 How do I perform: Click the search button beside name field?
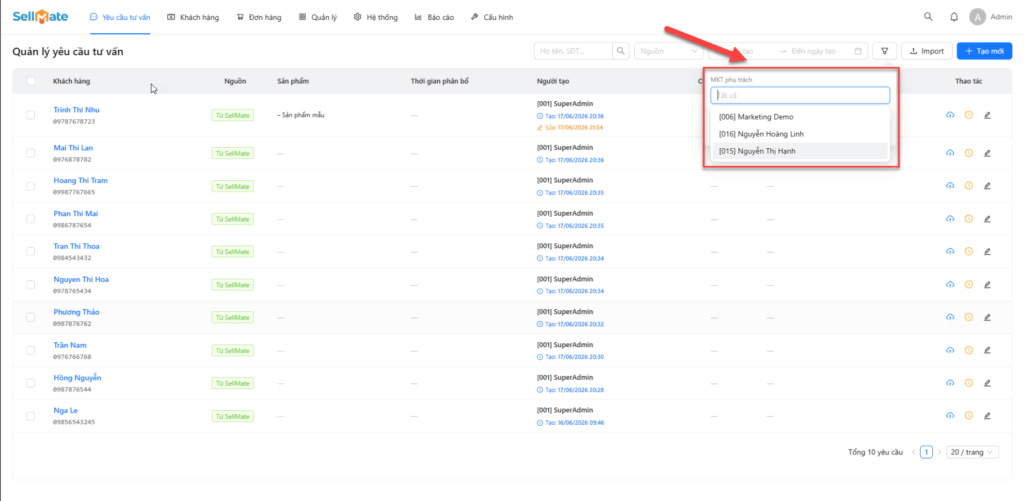pos(621,51)
